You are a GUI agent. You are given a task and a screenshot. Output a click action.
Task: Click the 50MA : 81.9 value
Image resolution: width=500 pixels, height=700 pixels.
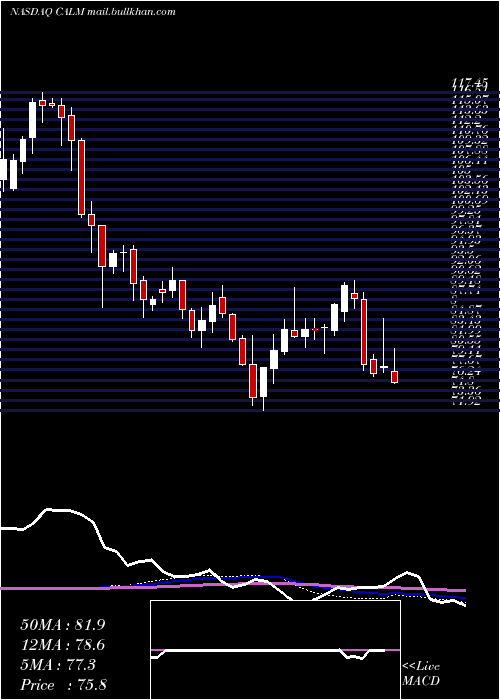pyautogui.click(x=62, y=625)
